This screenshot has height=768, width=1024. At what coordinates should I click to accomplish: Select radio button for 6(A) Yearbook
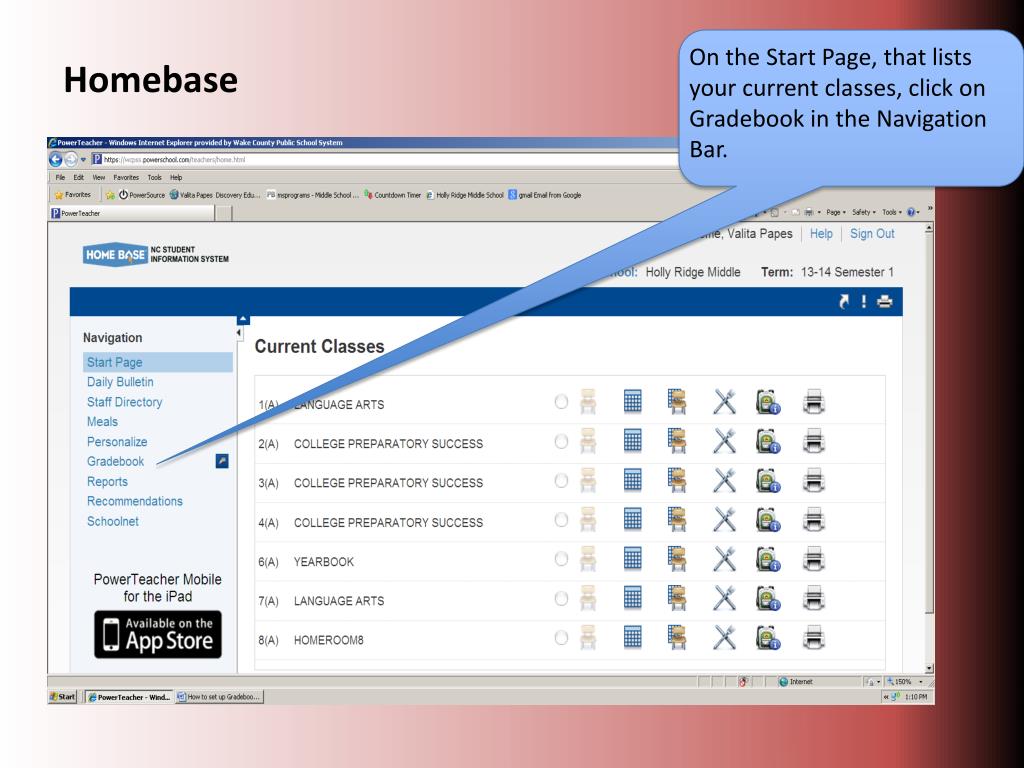click(x=561, y=559)
